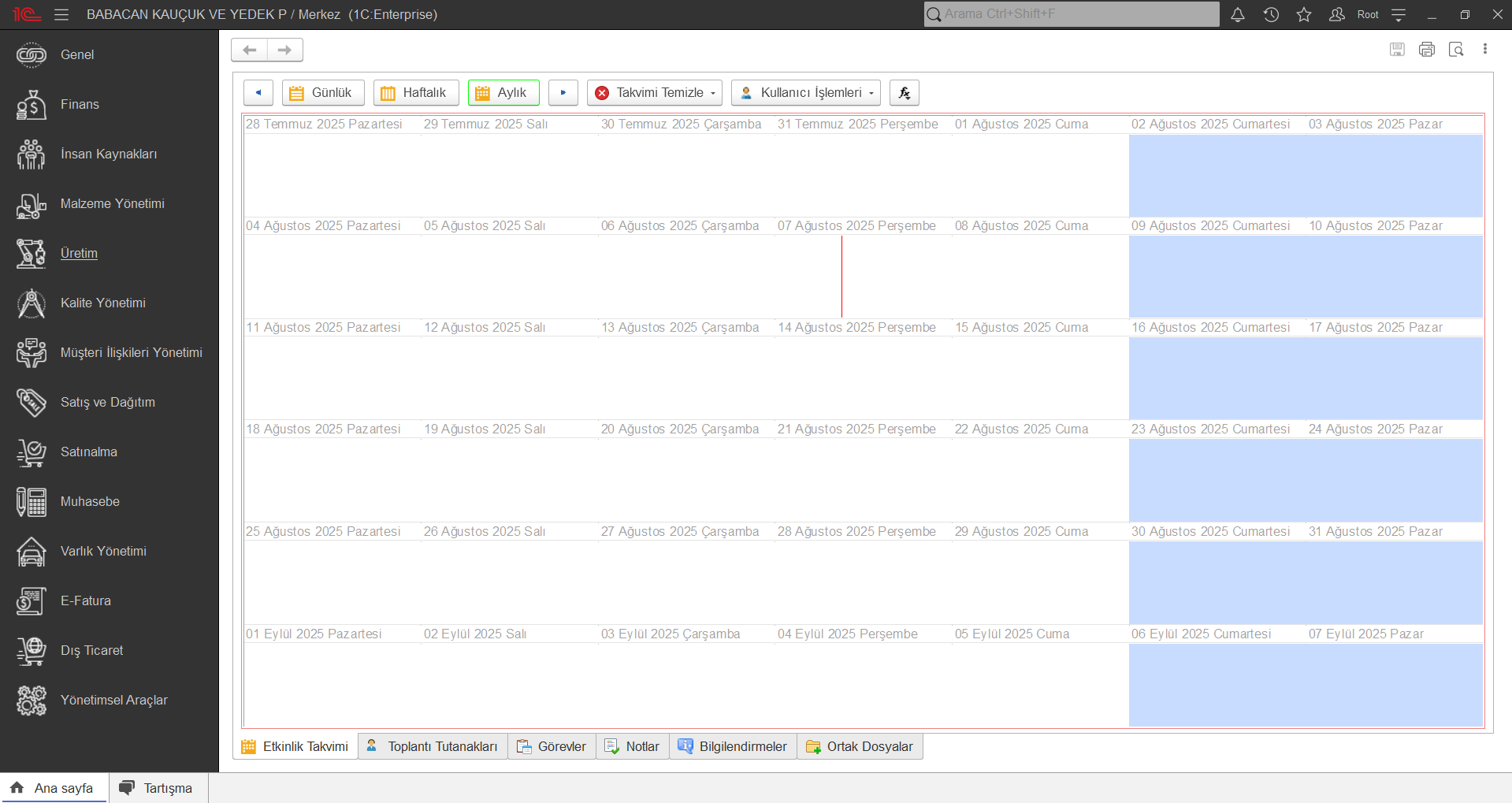The image size is (1512, 803).
Task: Open print preview icon
Action: pyautogui.click(x=1455, y=50)
